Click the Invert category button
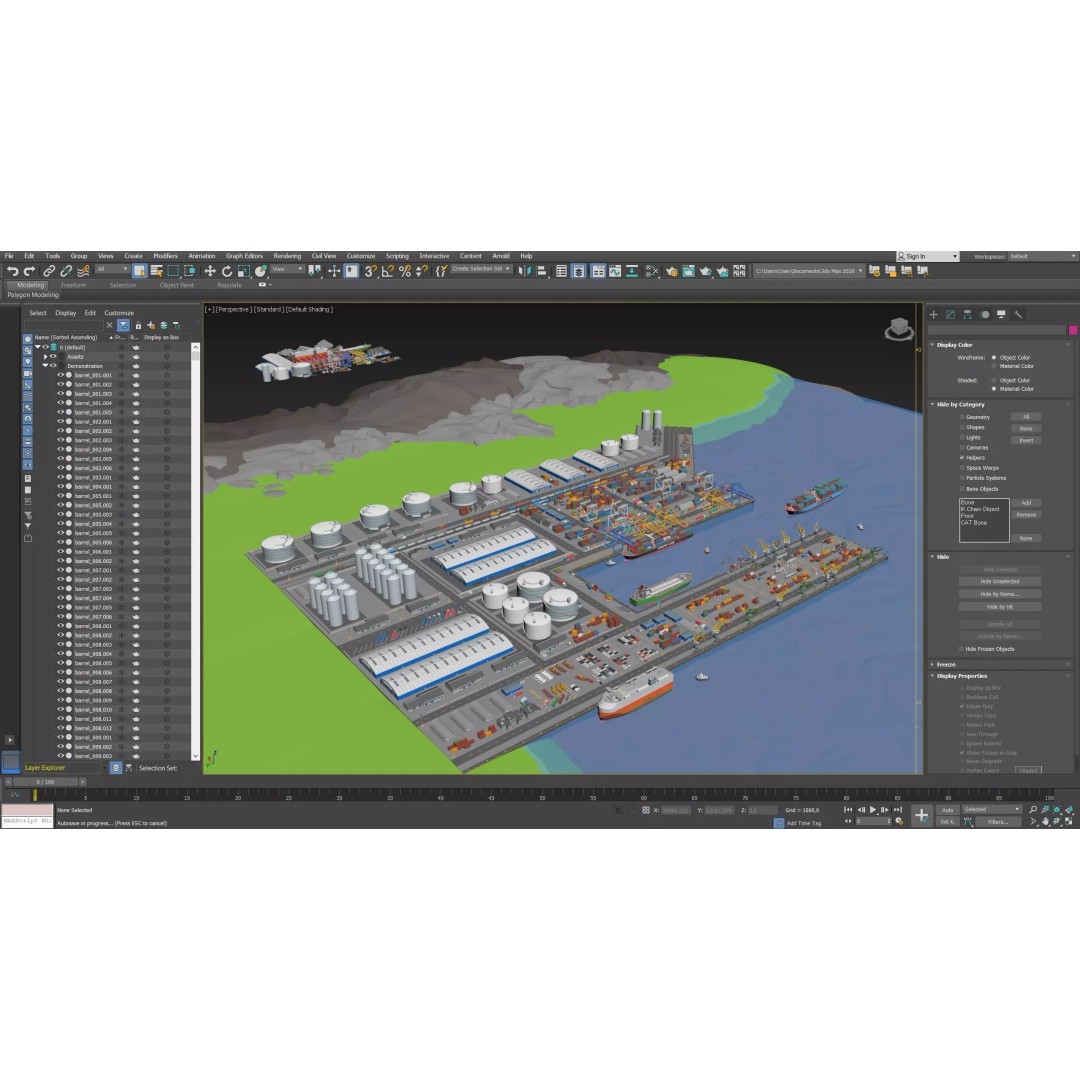 (1026, 440)
